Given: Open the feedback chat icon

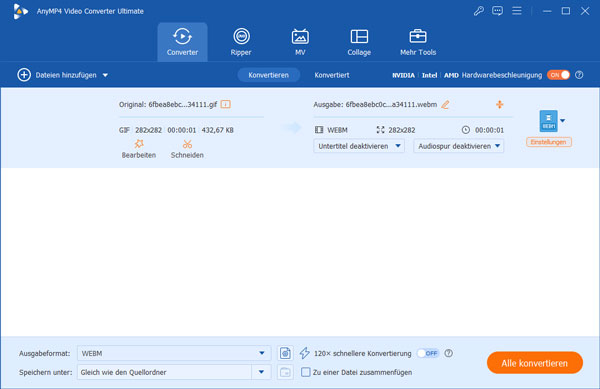Looking at the screenshot, I should coord(497,11).
